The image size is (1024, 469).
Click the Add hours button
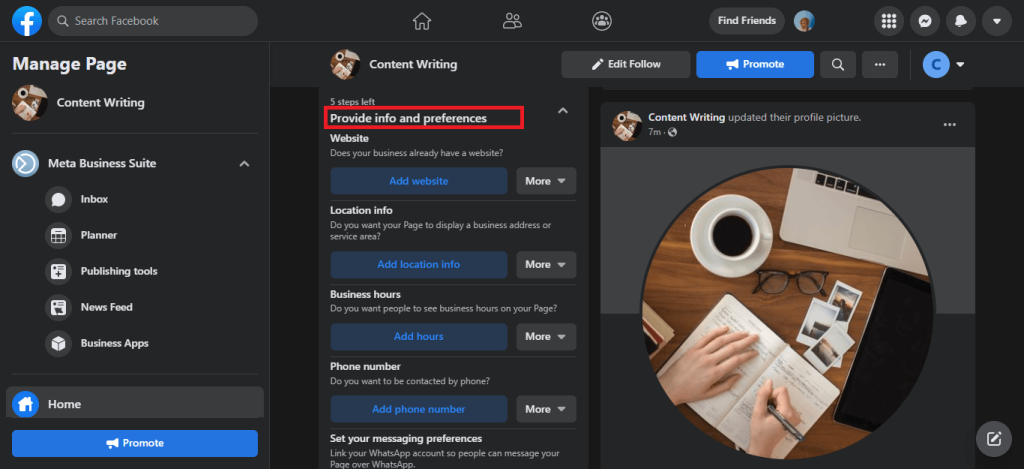pos(419,336)
